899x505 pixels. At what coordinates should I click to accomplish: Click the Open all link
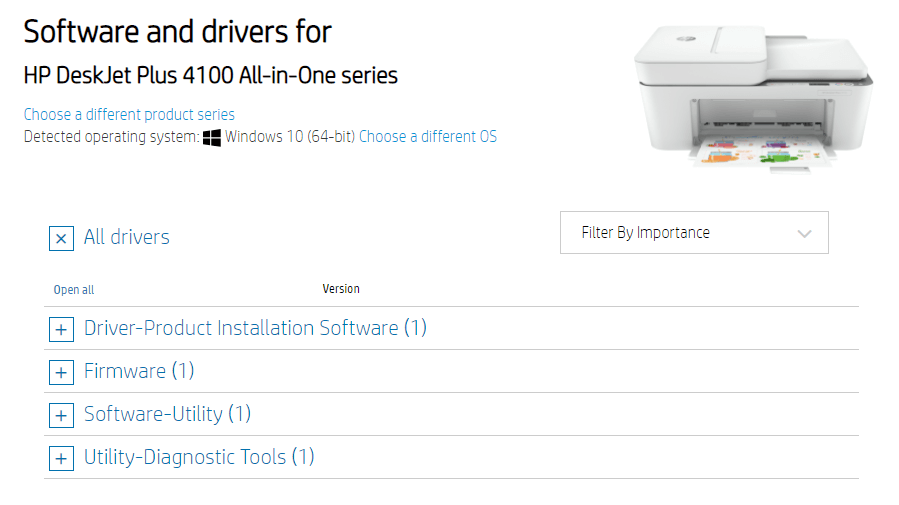[74, 290]
